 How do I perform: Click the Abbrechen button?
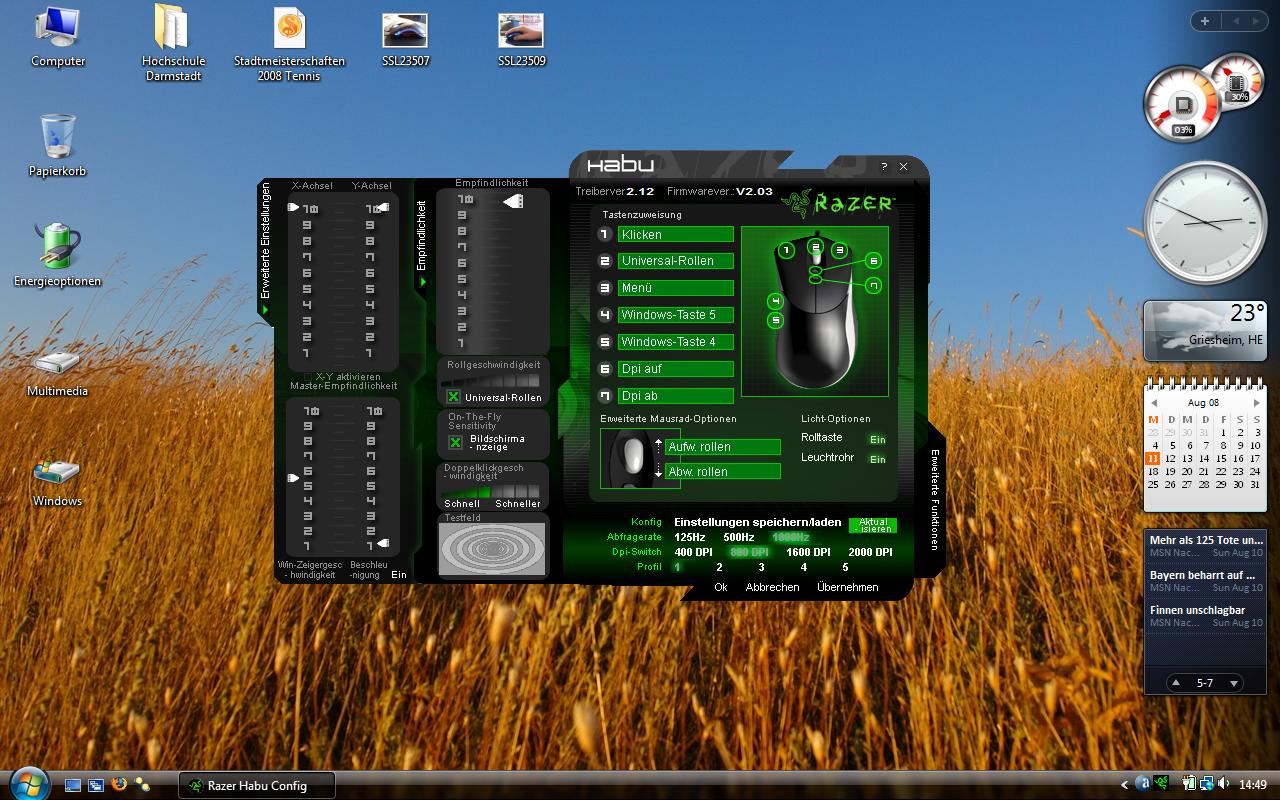click(772, 587)
